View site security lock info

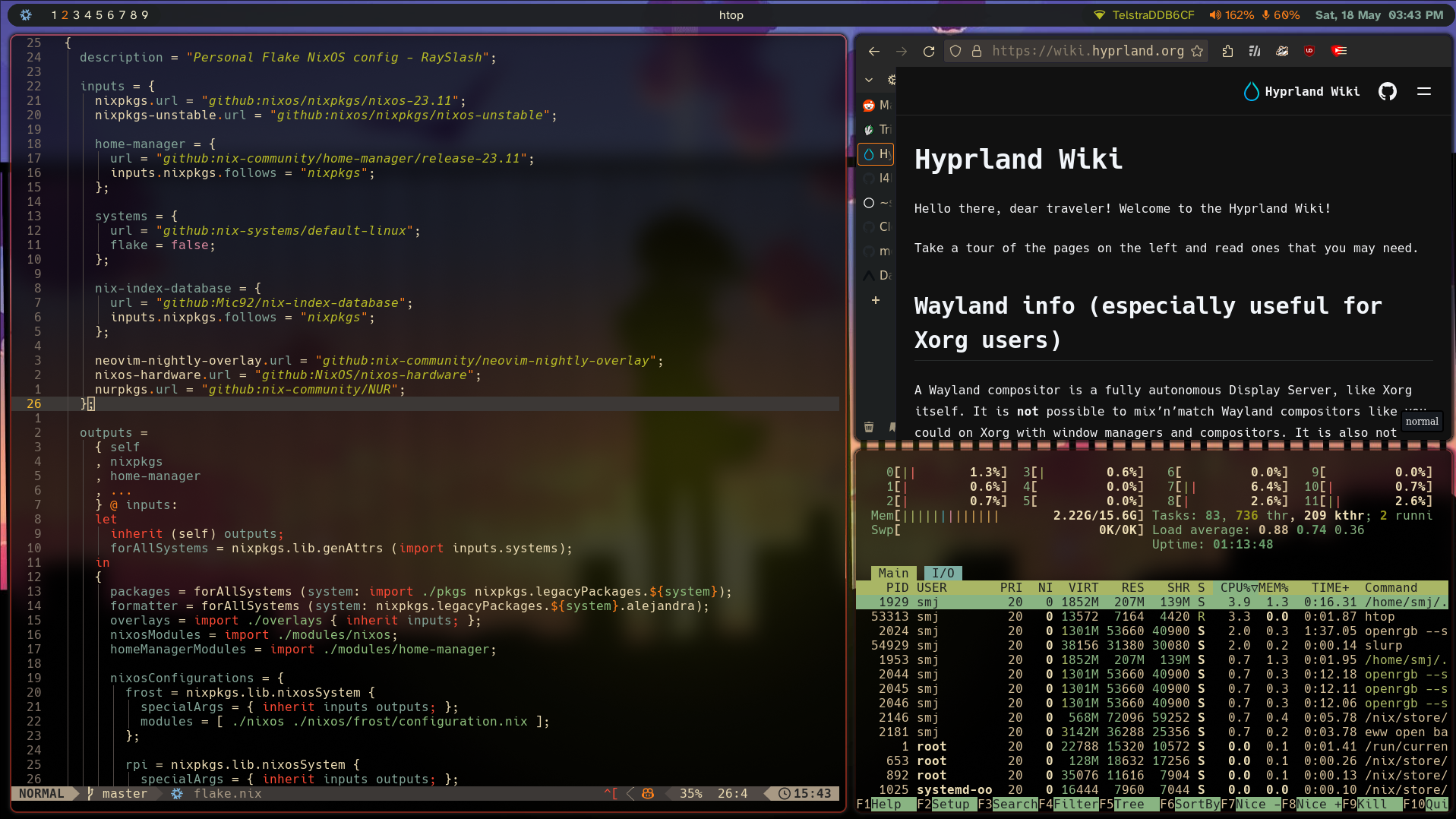click(977, 51)
